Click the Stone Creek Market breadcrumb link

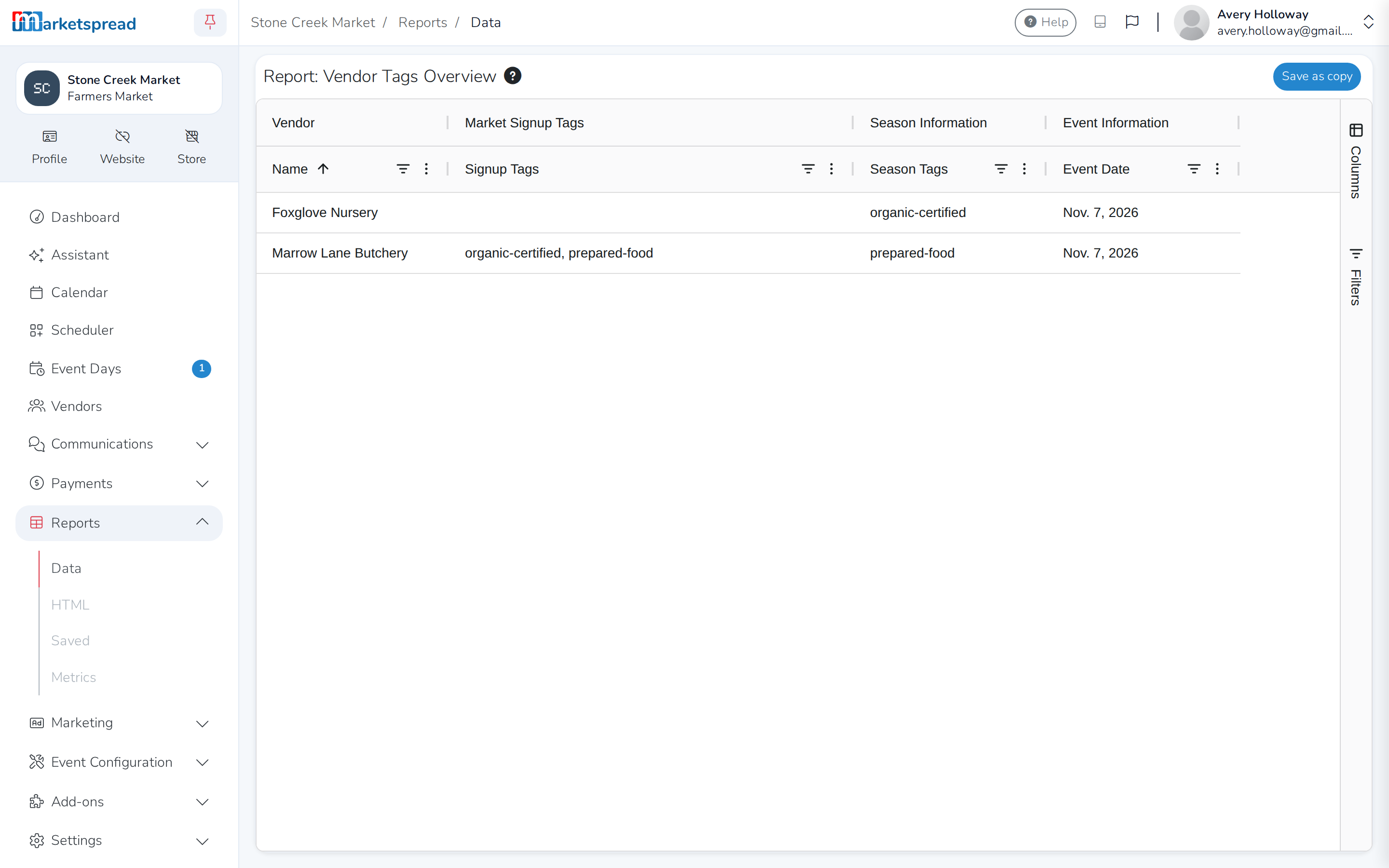[313, 22]
